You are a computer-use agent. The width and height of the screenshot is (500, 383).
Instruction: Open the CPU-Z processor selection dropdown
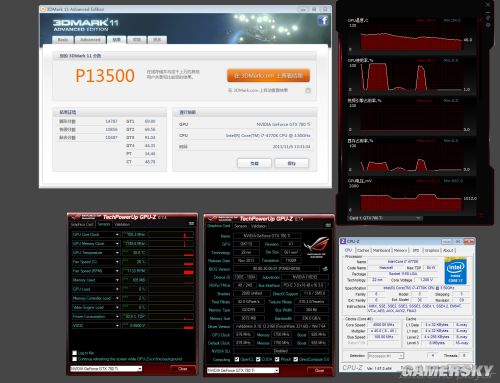point(386,356)
